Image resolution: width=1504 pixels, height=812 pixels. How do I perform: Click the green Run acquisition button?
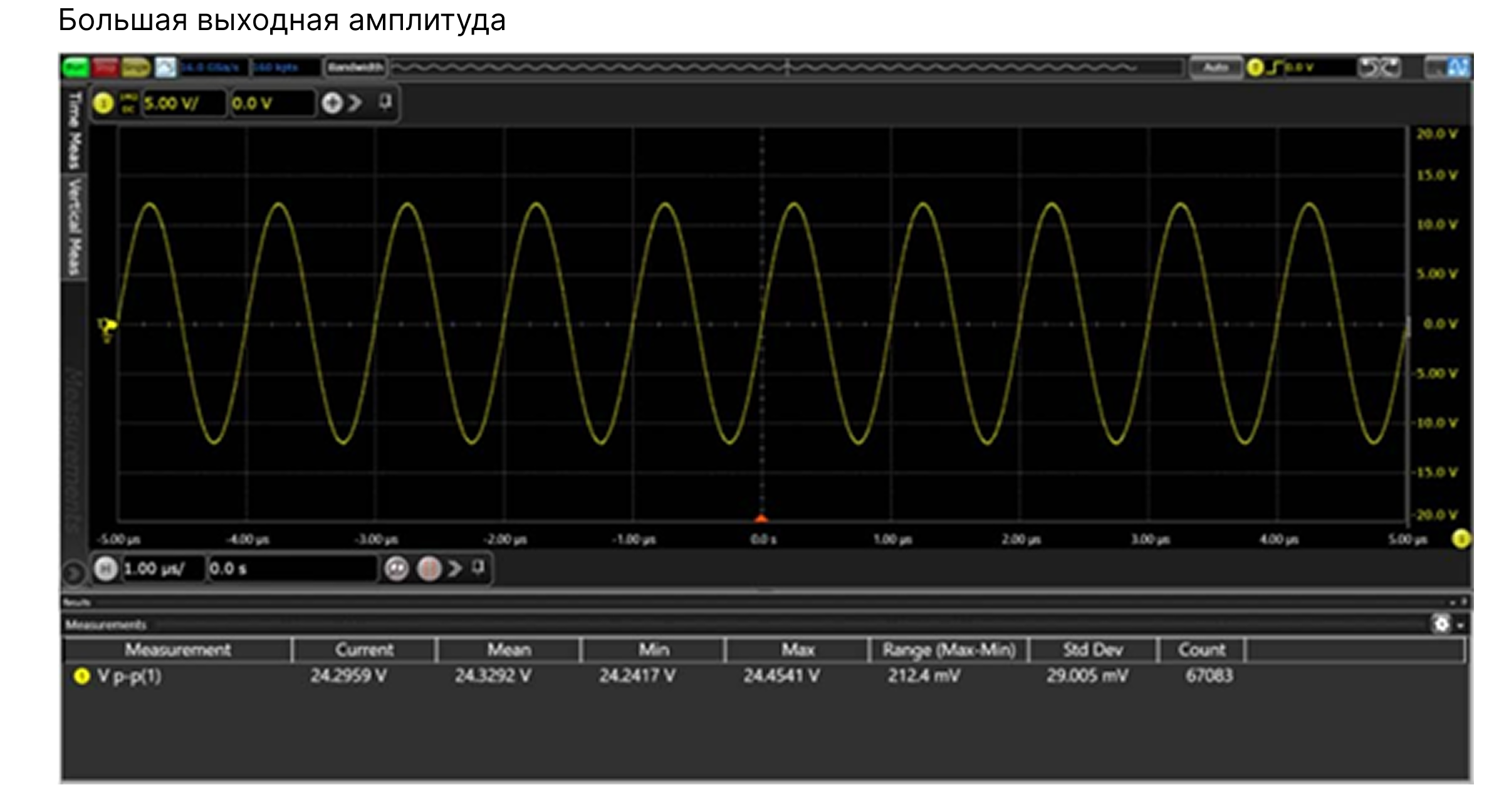pyautogui.click(x=76, y=67)
